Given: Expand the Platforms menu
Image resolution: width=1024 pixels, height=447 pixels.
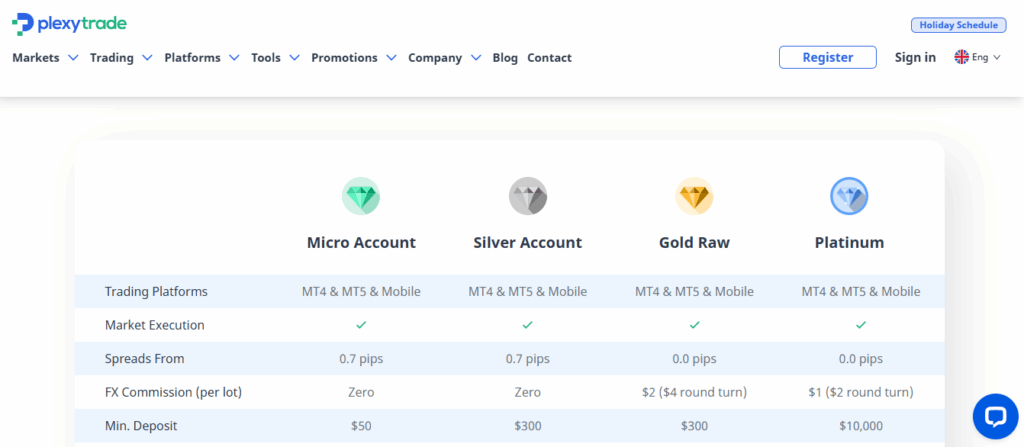Looking at the screenshot, I should [202, 58].
